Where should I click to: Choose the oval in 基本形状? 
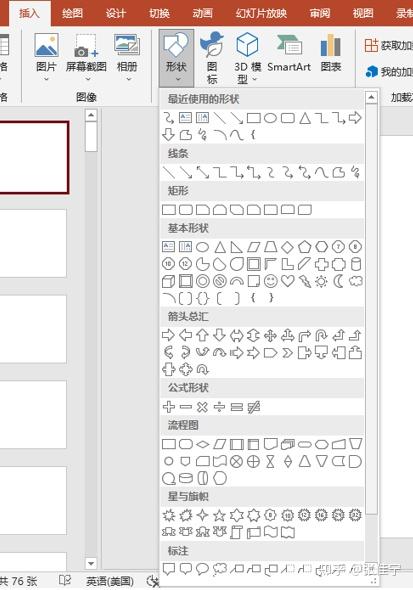coord(202,247)
